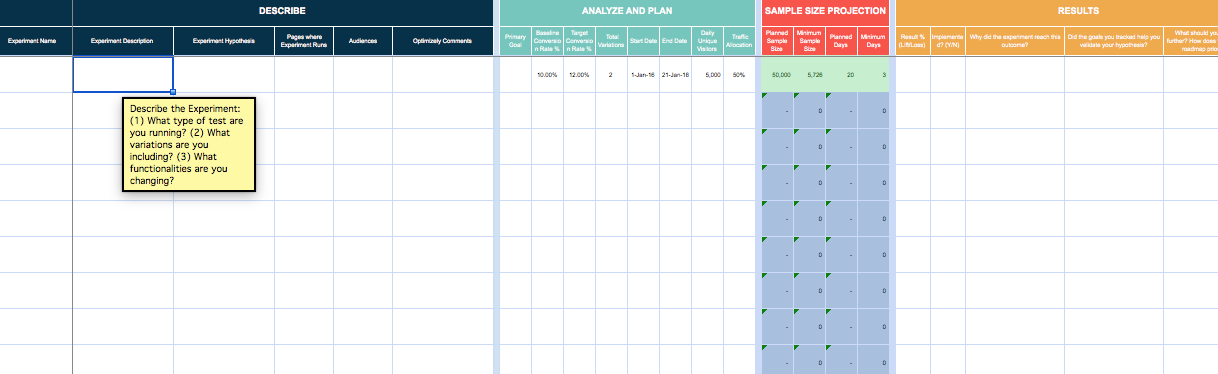Select the Experiment Hypothesis column header
Screen dimensions: 1218x374
[x=224, y=41]
